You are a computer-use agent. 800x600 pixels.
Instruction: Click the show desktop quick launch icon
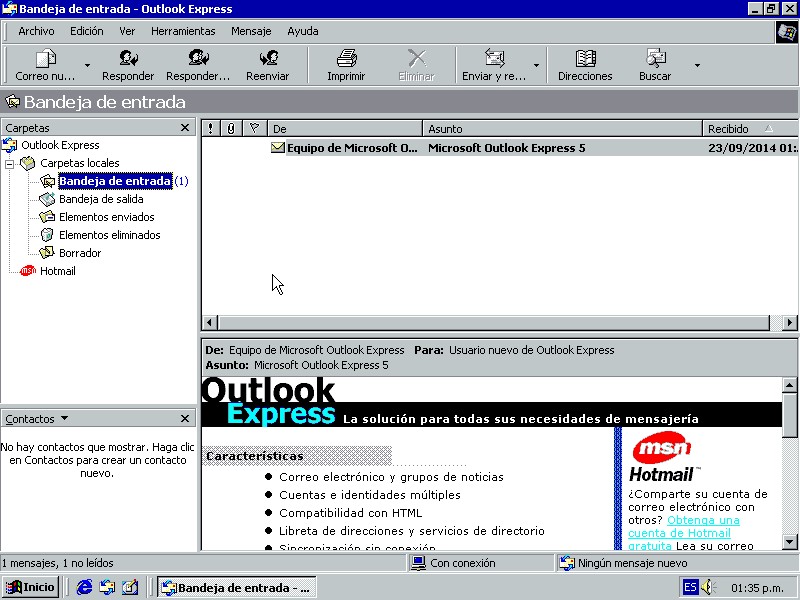(130, 587)
